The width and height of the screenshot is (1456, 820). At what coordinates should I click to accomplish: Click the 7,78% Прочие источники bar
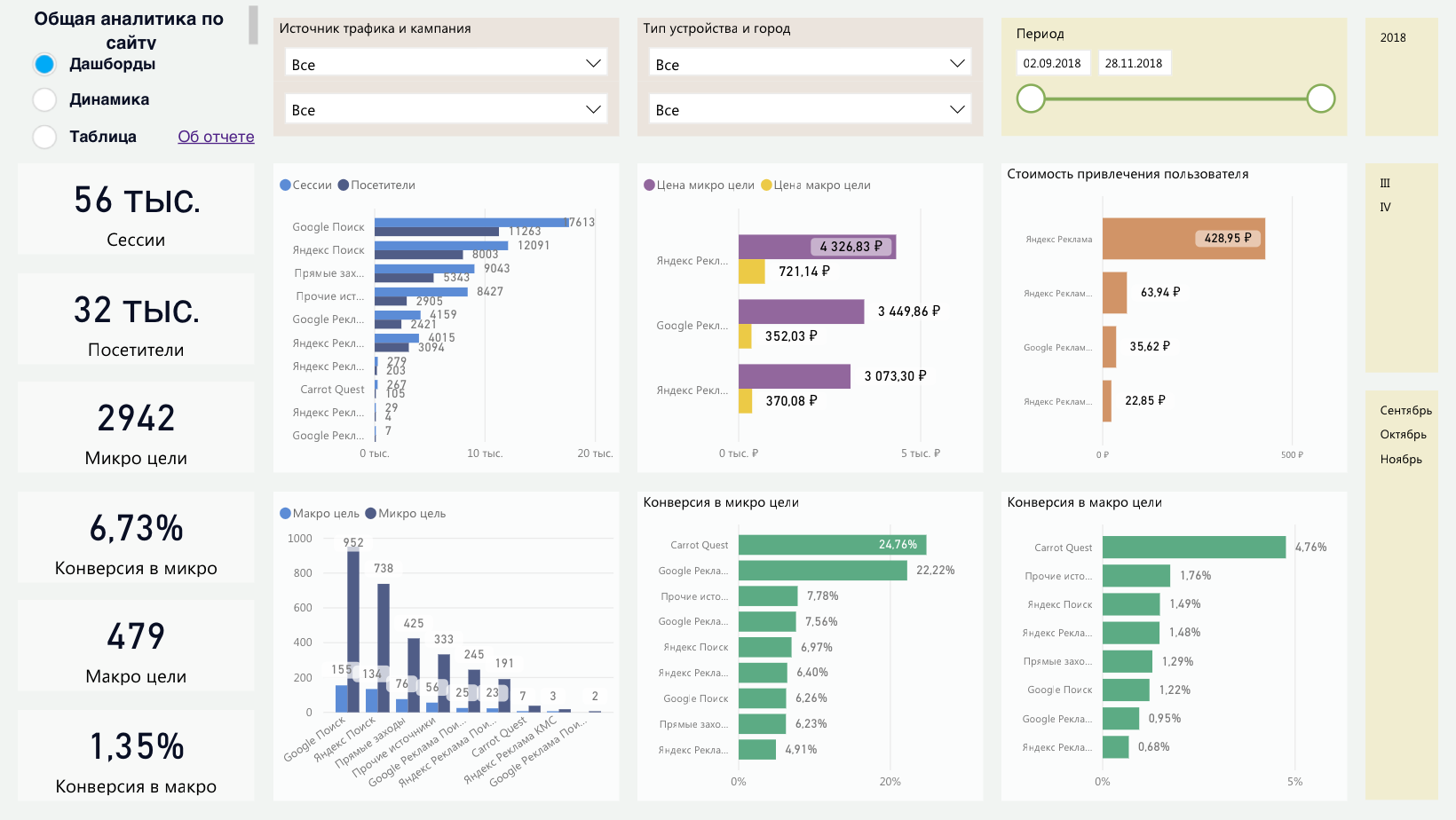768,596
